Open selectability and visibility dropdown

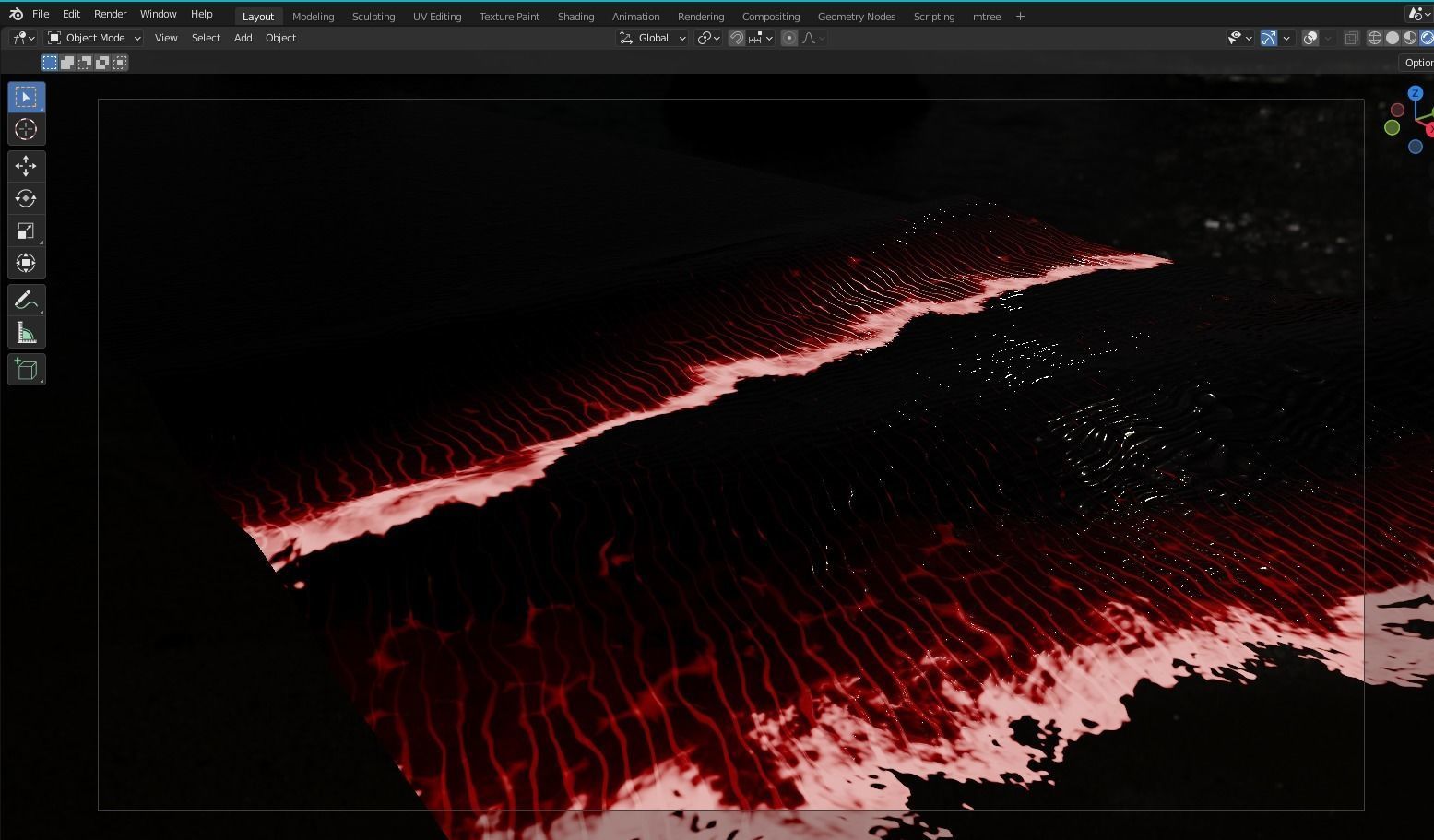[x=1239, y=38]
